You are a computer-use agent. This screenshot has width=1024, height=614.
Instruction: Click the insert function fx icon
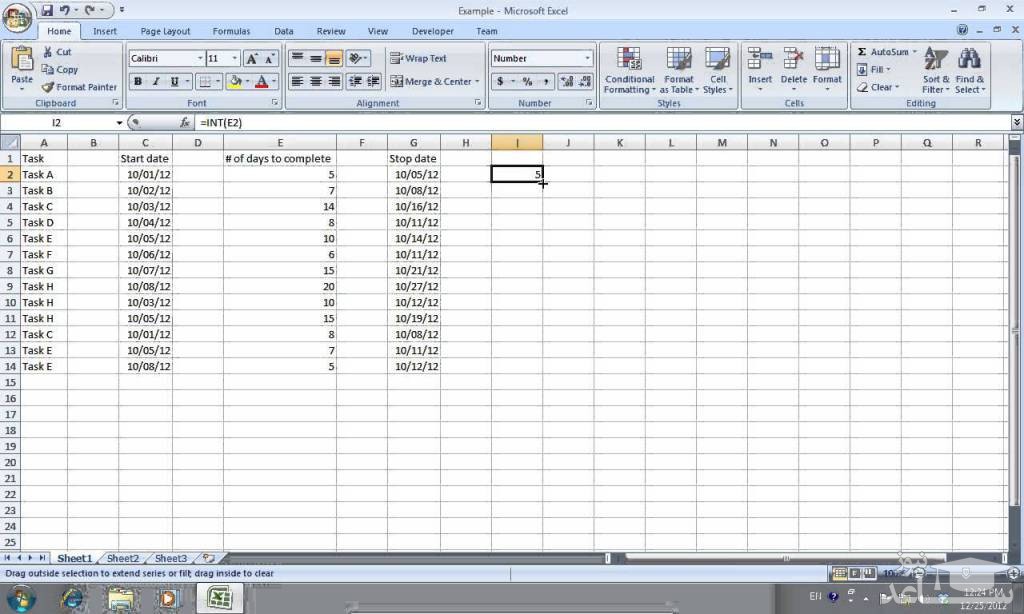(185, 123)
